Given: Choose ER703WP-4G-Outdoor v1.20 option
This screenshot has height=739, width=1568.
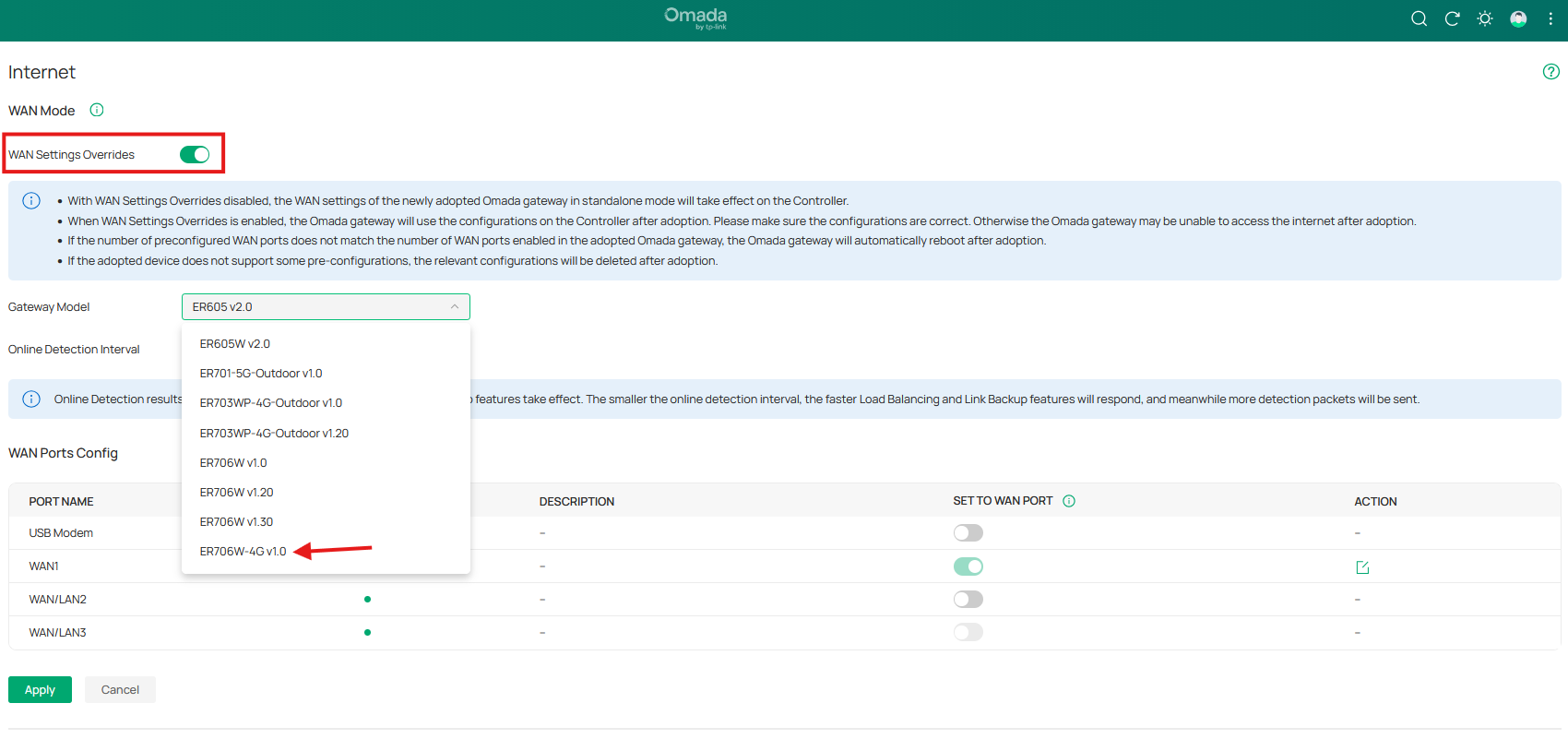Looking at the screenshot, I should [x=327, y=434].
